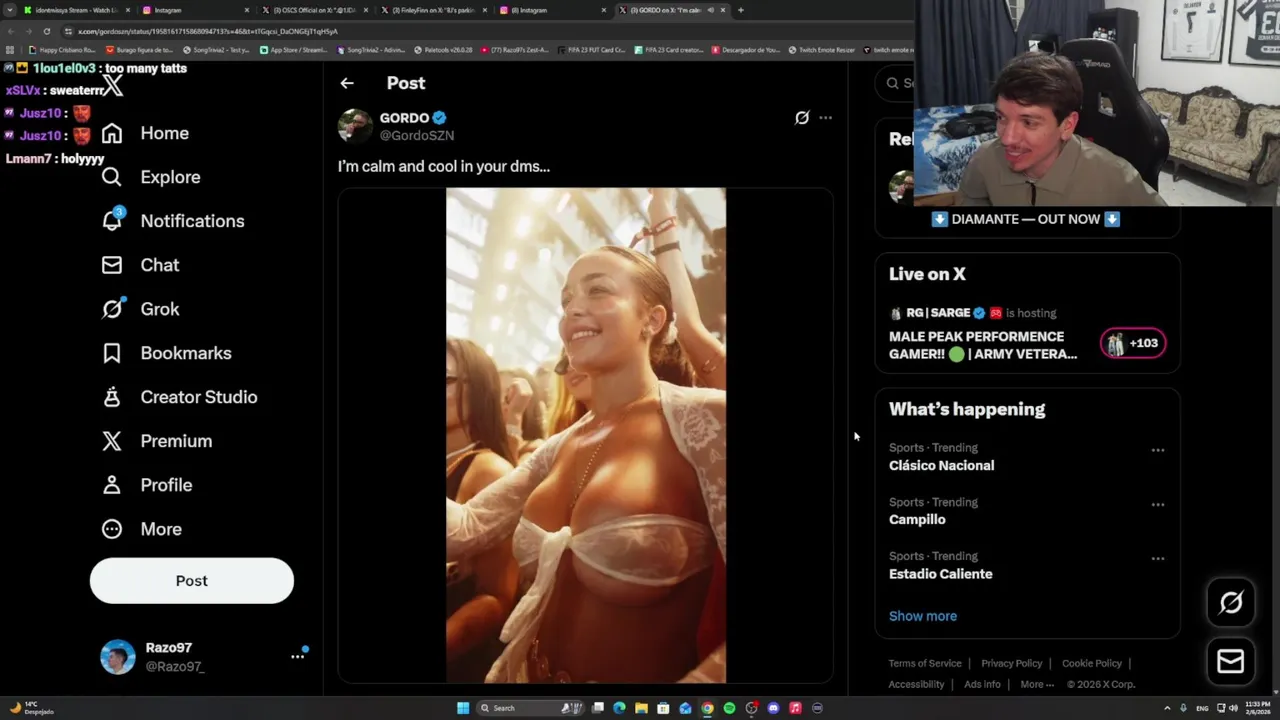This screenshot has height=720, width=1280.
Task: Open Premium from the sidebar
Action: 157,441
